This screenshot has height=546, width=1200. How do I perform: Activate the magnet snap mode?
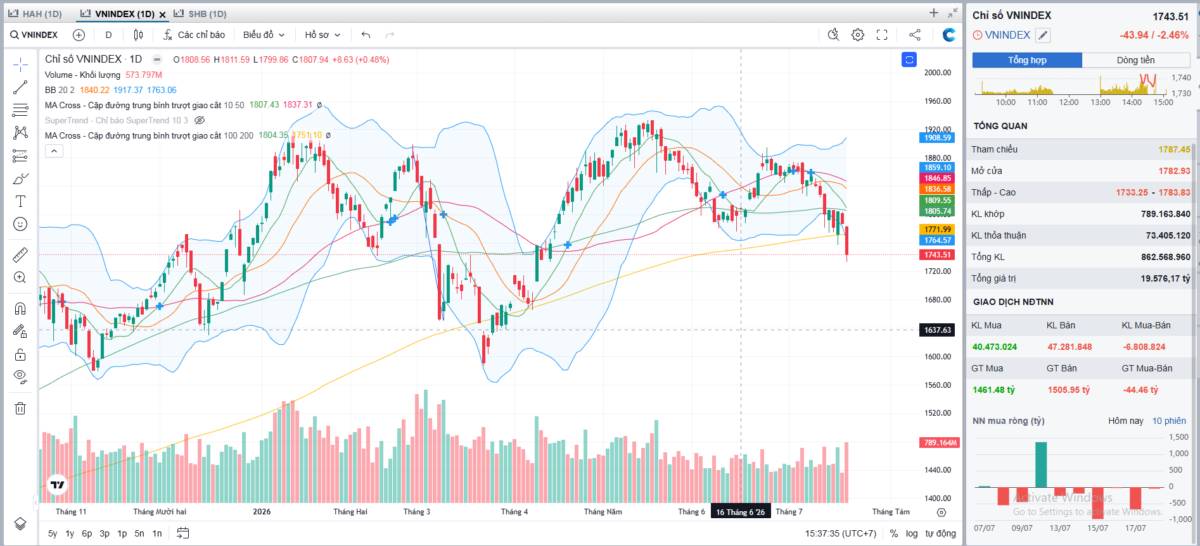pyautogui.click(x=20, y=308)
